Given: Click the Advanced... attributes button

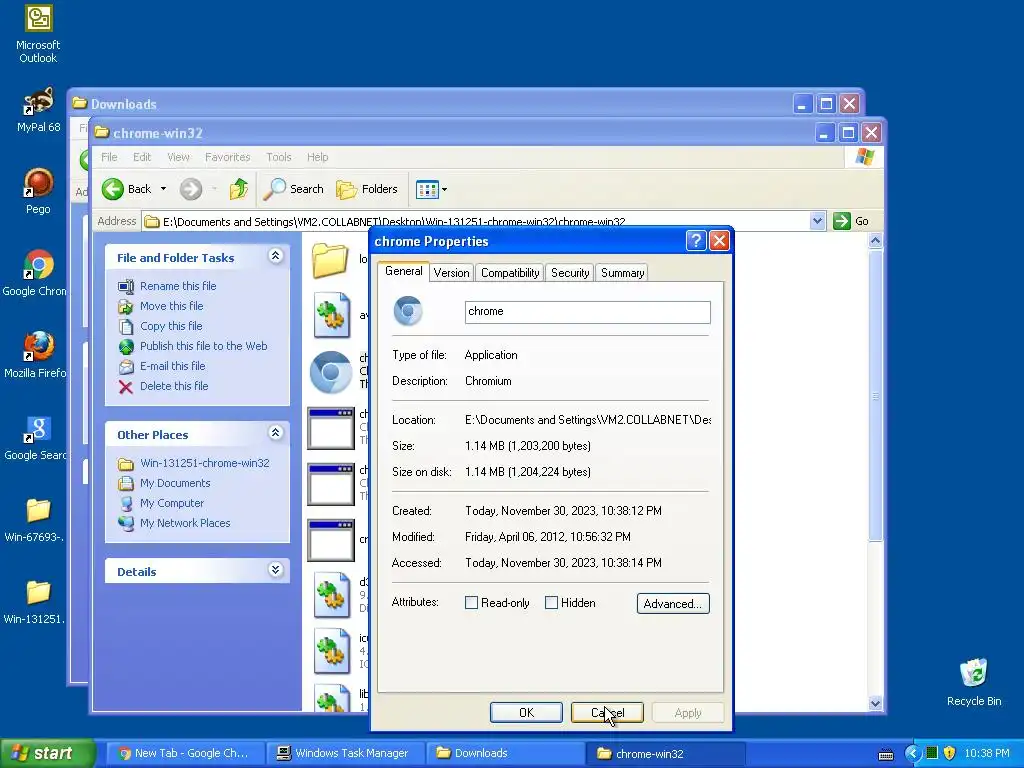Looking at the screenshot, I should pyautogui.click(x=673, y=603).
